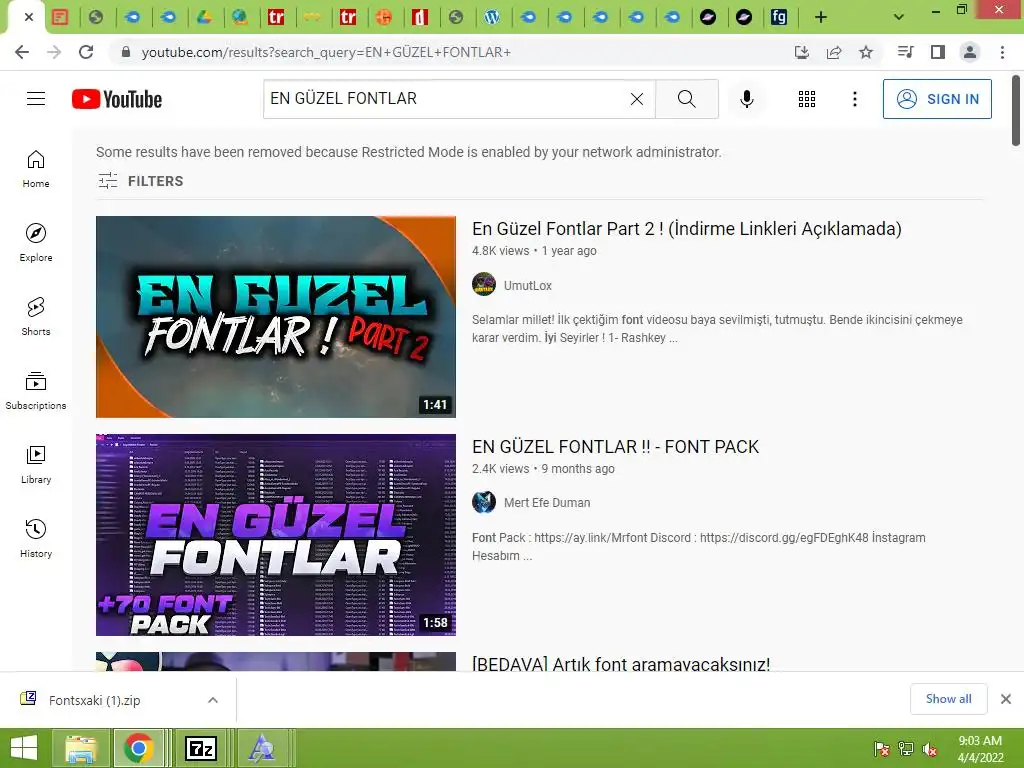
Task: Open the YouTube apps grid
Action: coord(807,99)
